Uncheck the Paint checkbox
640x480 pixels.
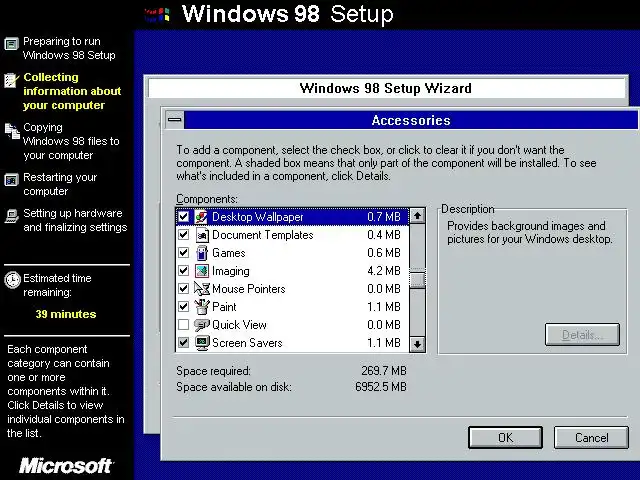(x=184, y=307)
